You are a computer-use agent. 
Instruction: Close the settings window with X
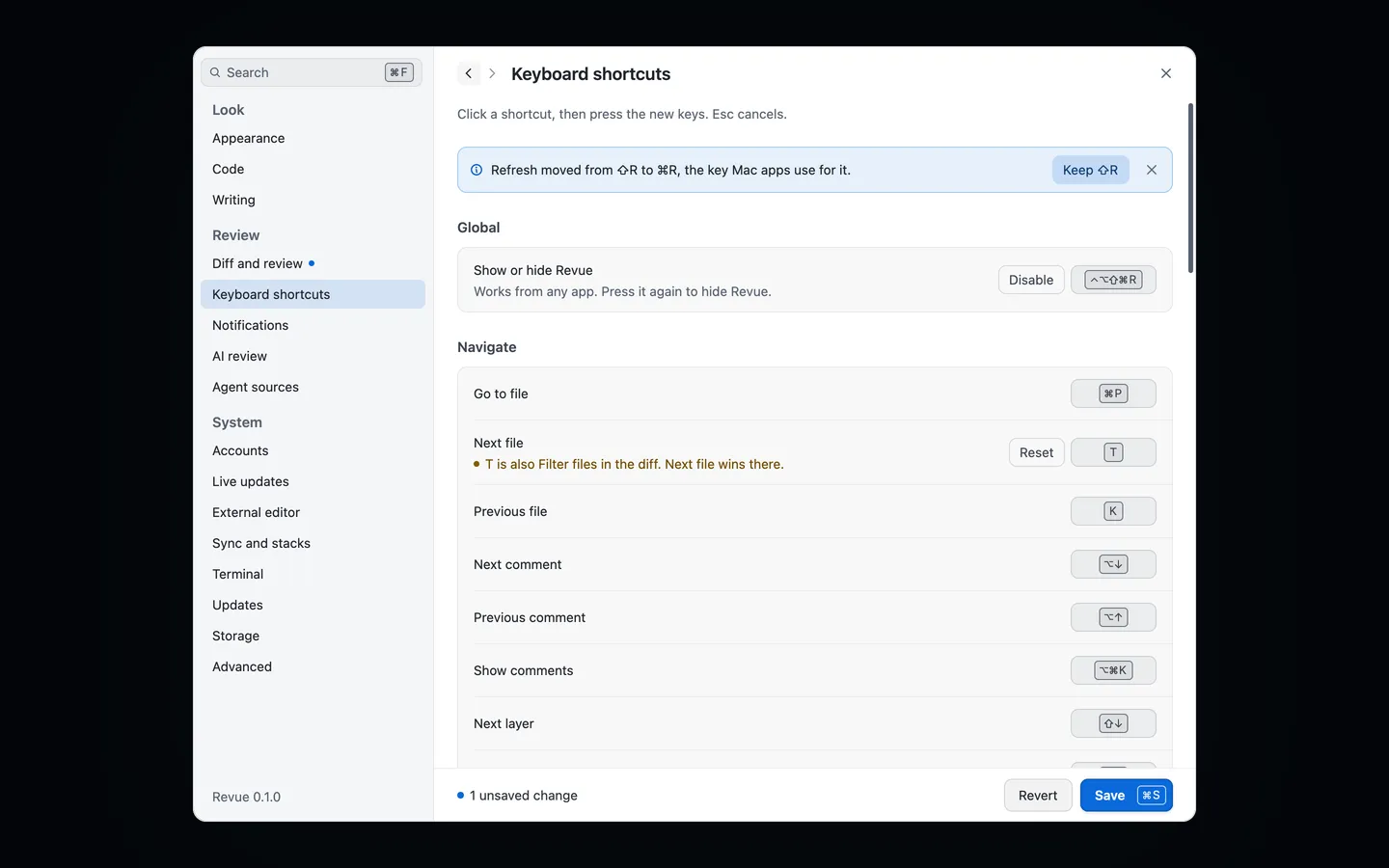point(1166,73)
